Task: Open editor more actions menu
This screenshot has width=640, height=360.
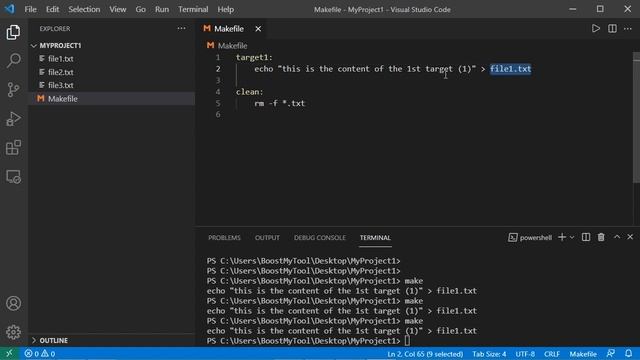Action: coord(628,29)
